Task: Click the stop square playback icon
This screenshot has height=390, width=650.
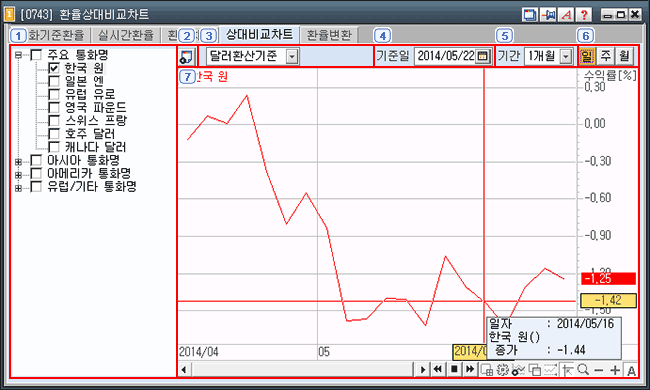Action: point(454,369)
